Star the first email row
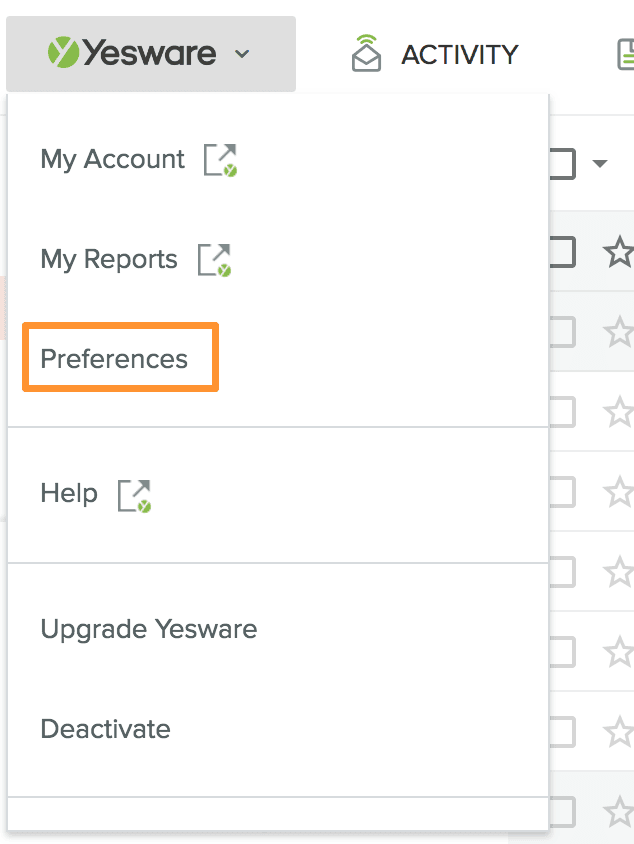634x844 pixels. [x=619, y=253]
